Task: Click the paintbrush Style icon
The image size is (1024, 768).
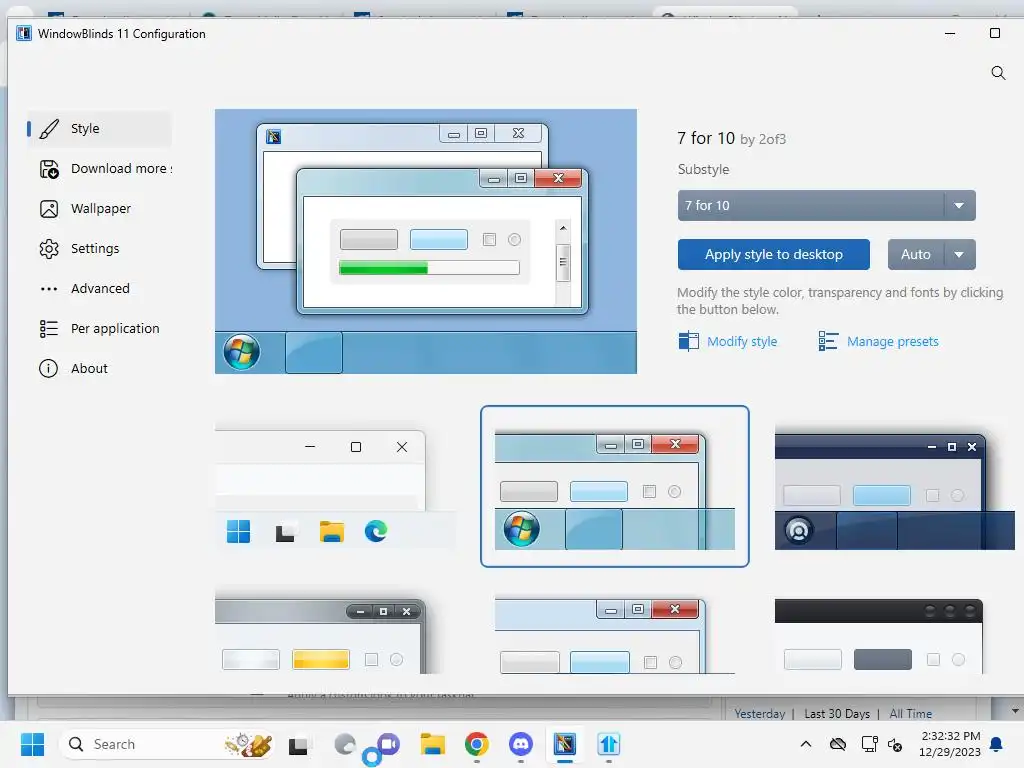Action: [x=49, y=129]
